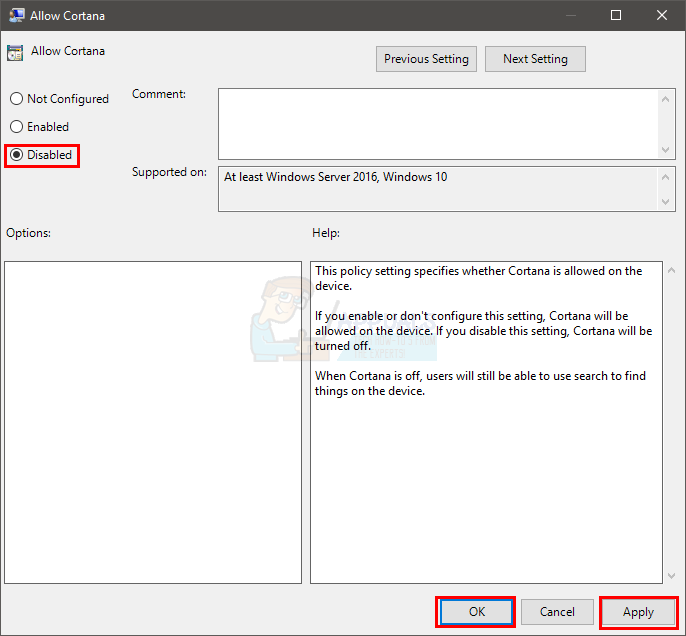Maximize the Allow Cortana window
686x636 pixels.
coord(616,15)
